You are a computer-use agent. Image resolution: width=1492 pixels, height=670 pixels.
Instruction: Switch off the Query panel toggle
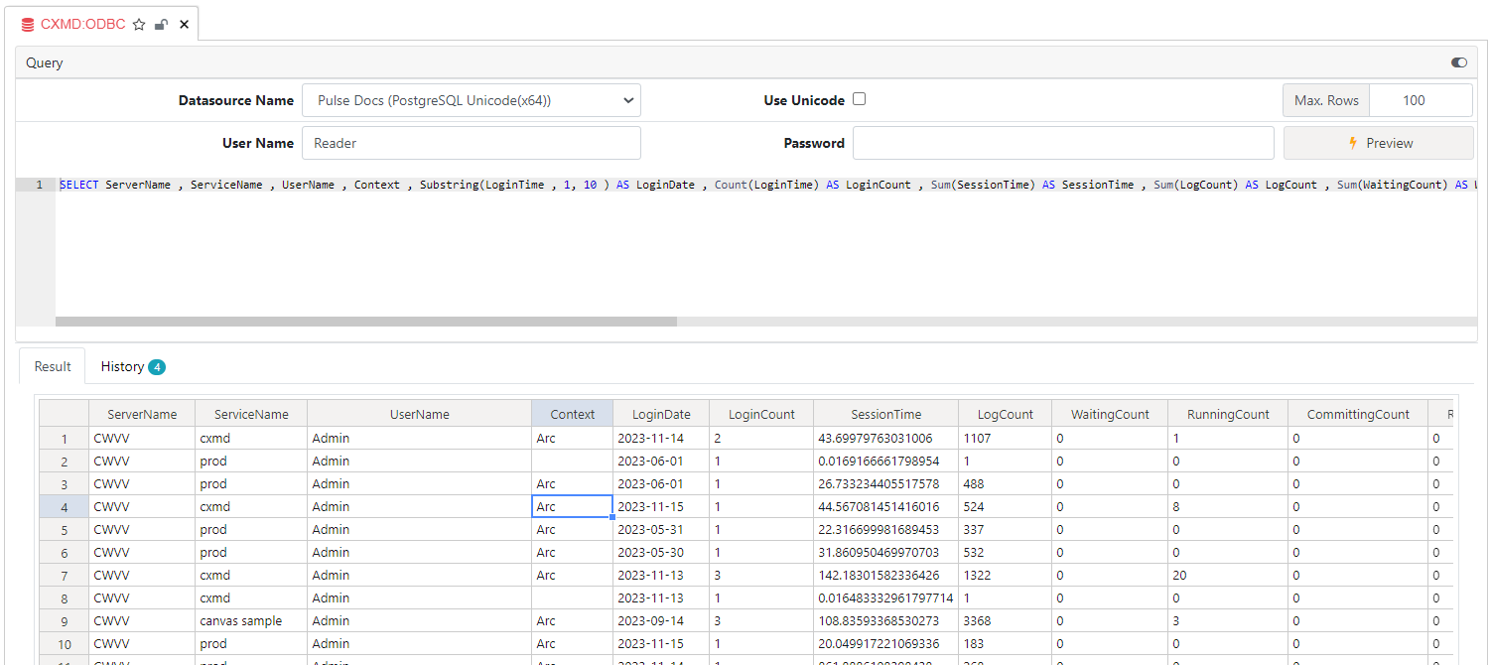[1458, 62]
